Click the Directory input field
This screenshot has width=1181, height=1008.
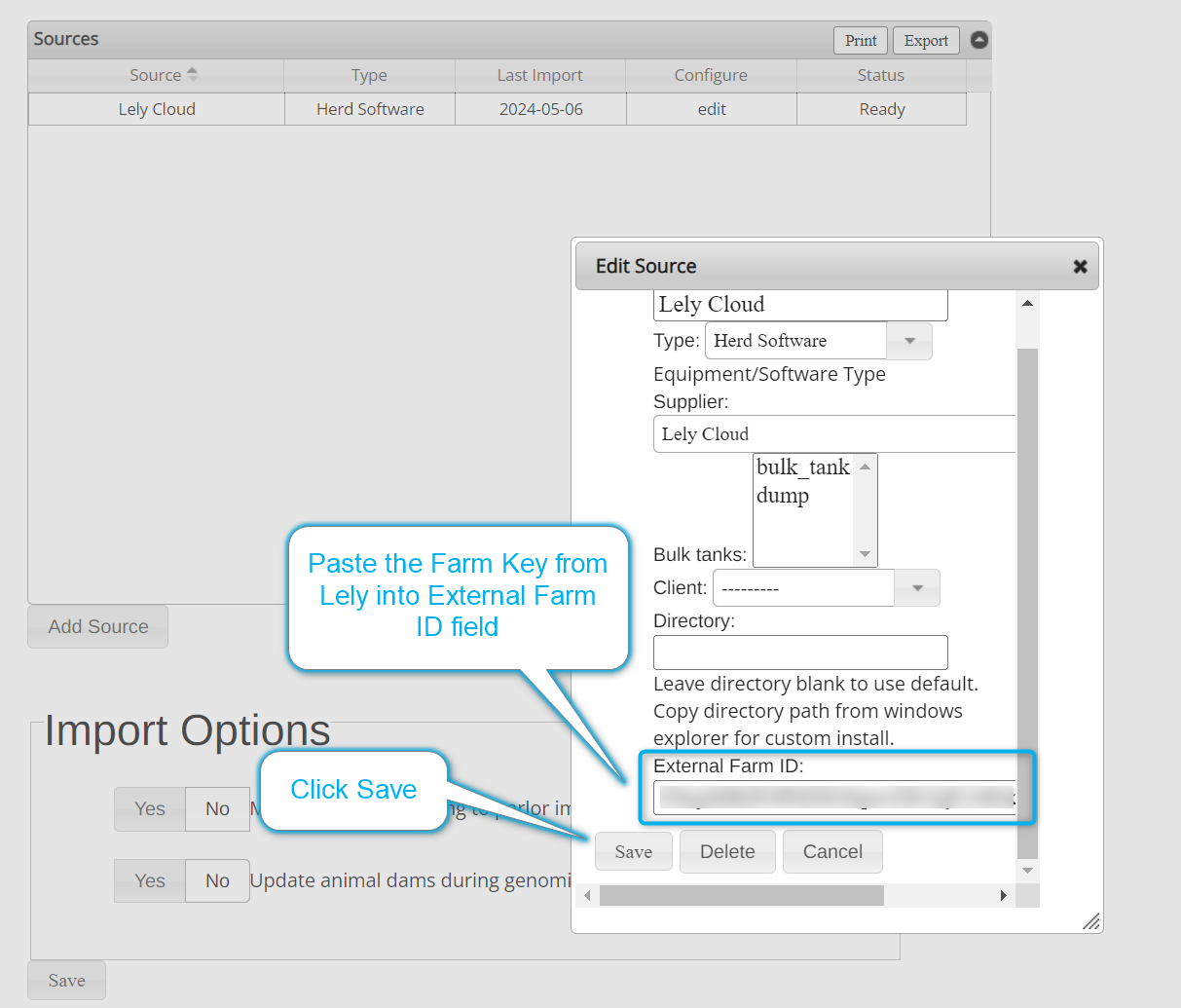[x=800, y=653]
